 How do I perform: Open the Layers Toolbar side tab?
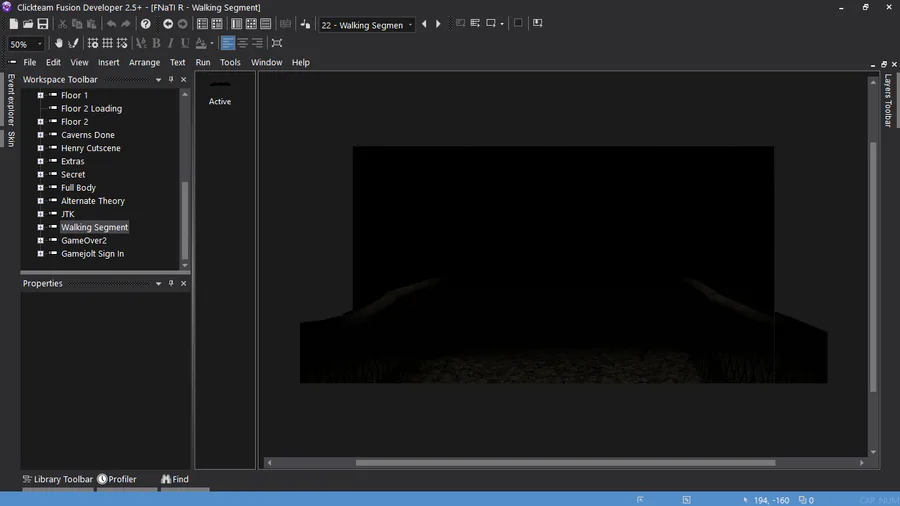[888, 100]
